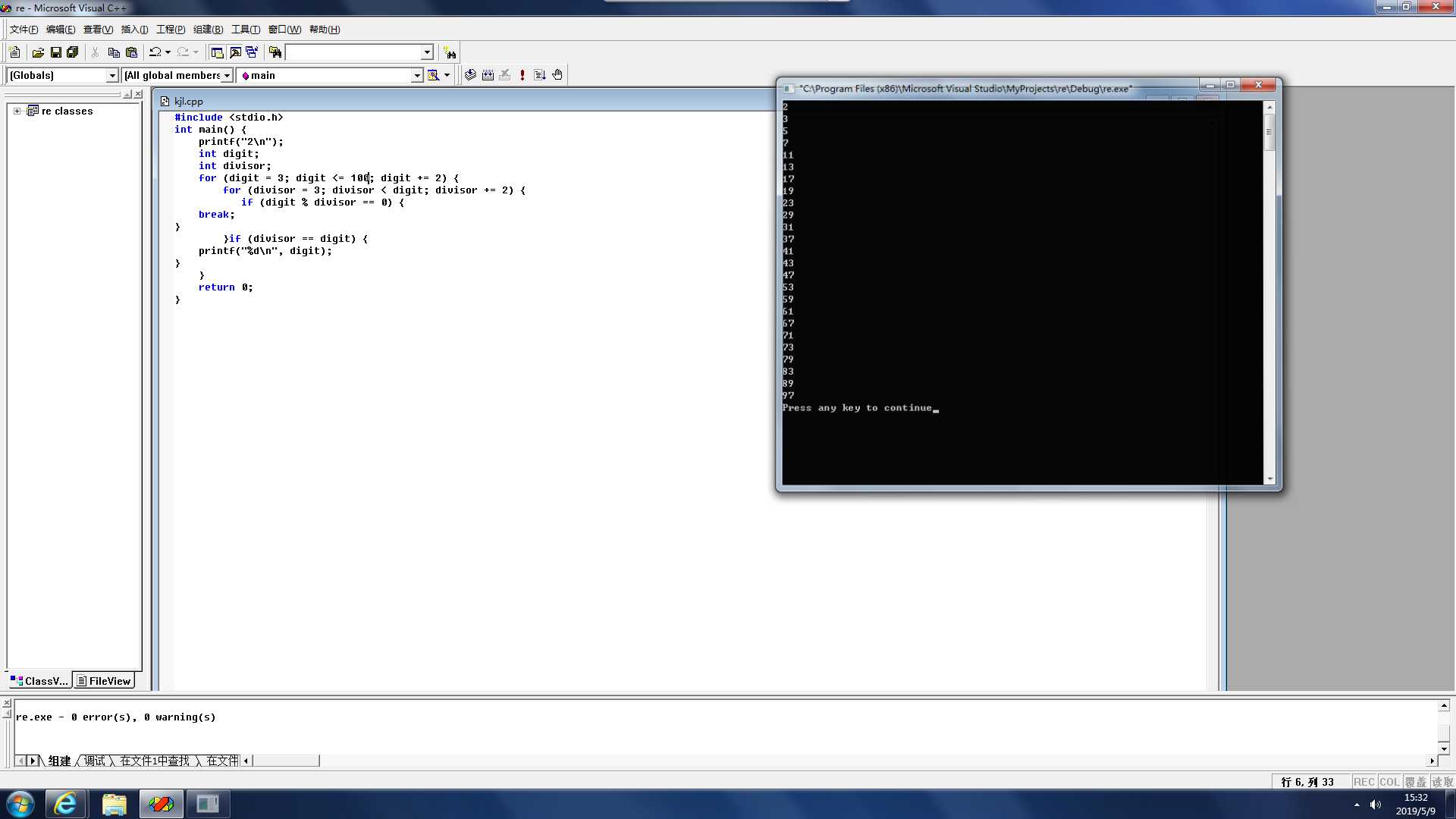
Task: Close the workspace panel with its X
Action: (138, 94)
